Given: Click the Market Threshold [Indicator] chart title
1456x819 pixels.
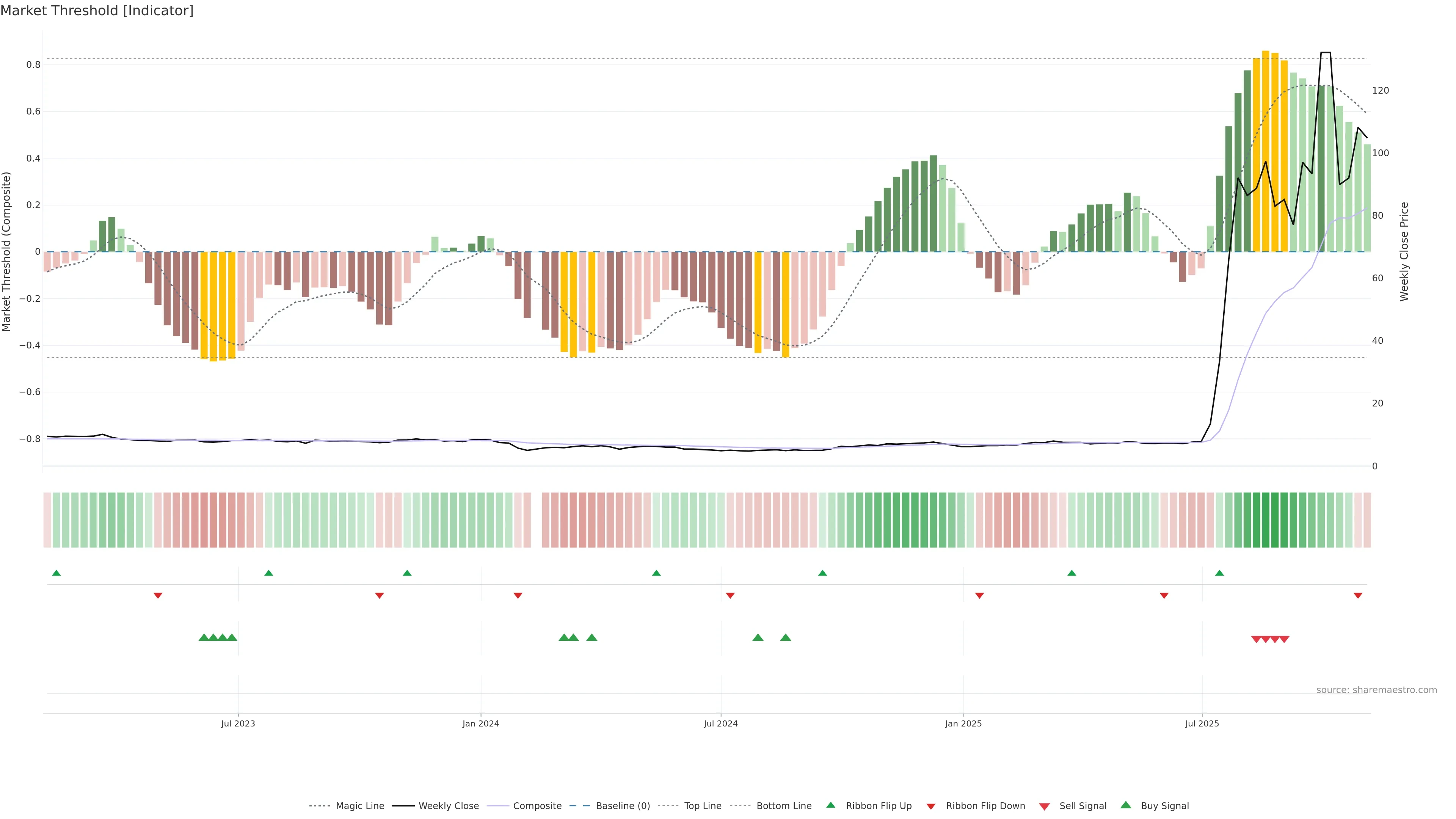Looking at the screenshot, I should click(97, 11).
